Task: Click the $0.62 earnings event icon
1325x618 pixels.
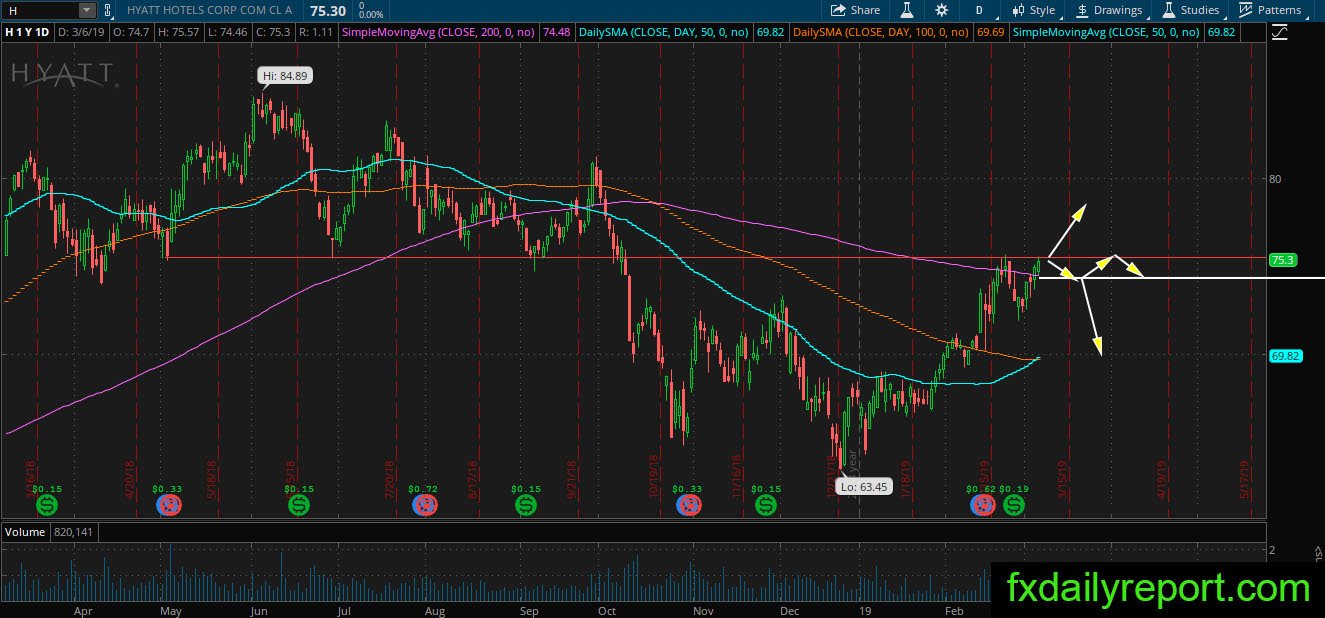Action: pyautogui.click(x=982, y=505)
